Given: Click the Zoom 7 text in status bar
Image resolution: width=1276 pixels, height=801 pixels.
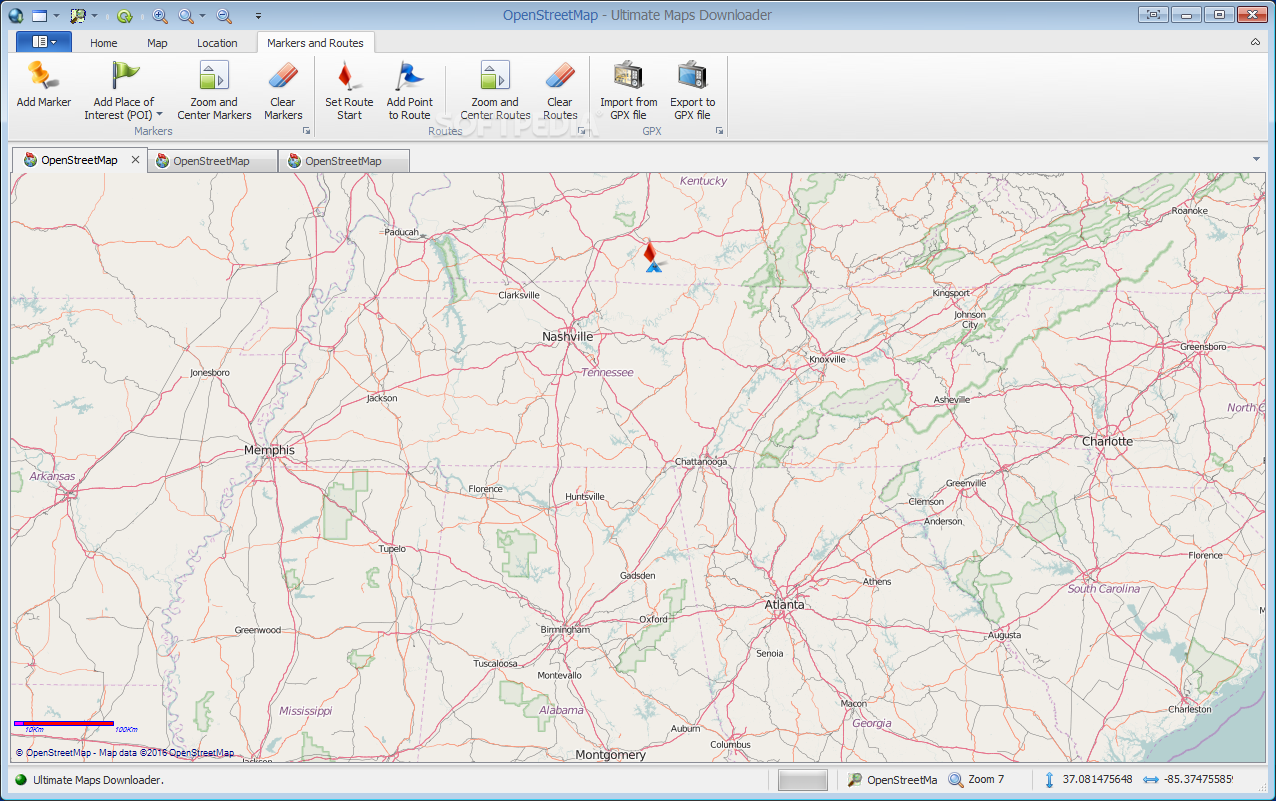Looking at the screenshot, I should (x=986, y=780).
